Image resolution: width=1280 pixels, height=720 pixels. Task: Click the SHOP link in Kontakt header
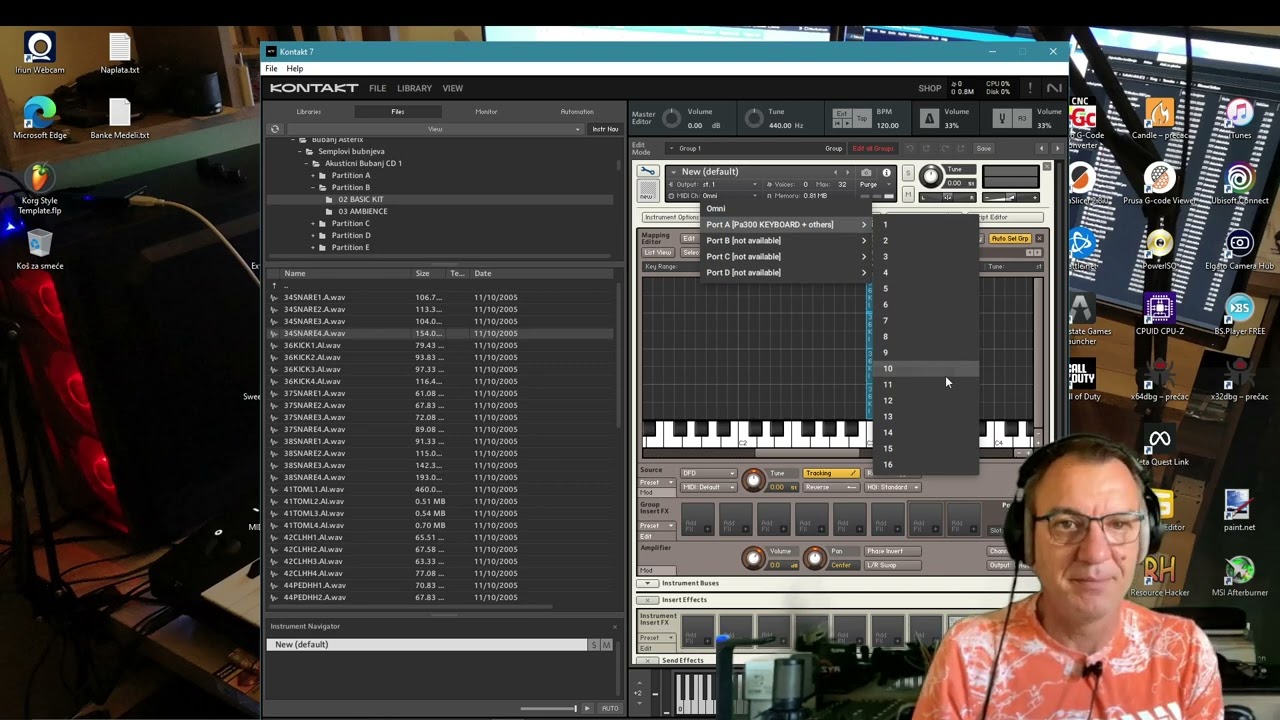tap(930, 88)
